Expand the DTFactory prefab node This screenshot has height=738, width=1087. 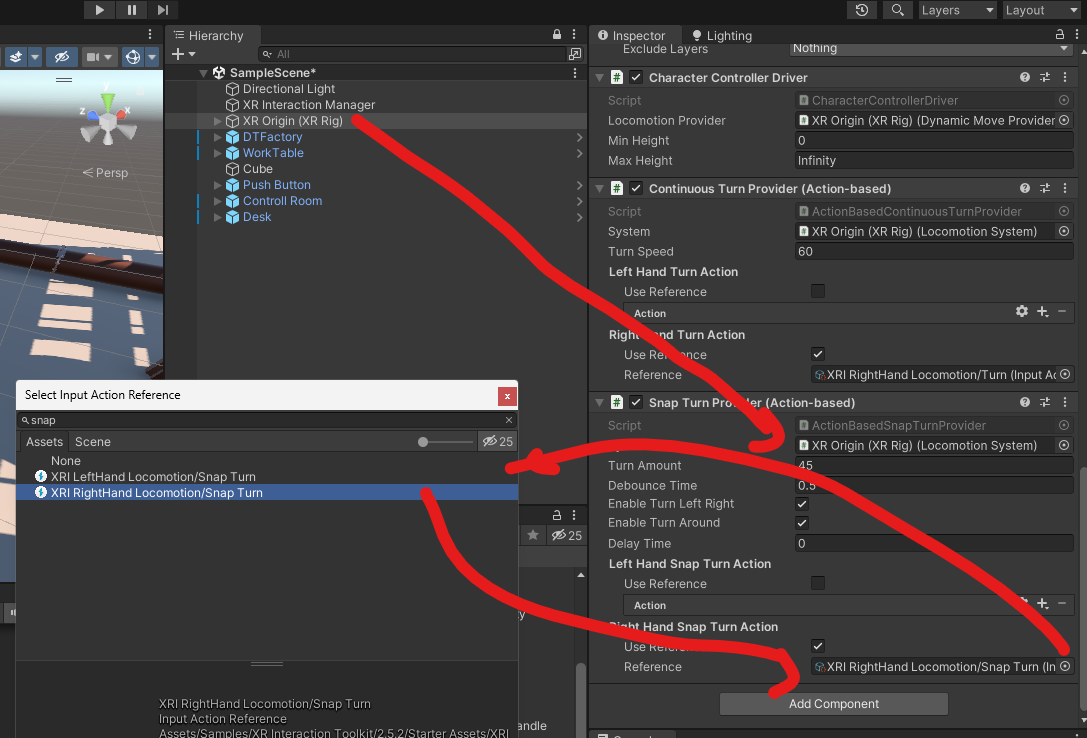[217, 137]
